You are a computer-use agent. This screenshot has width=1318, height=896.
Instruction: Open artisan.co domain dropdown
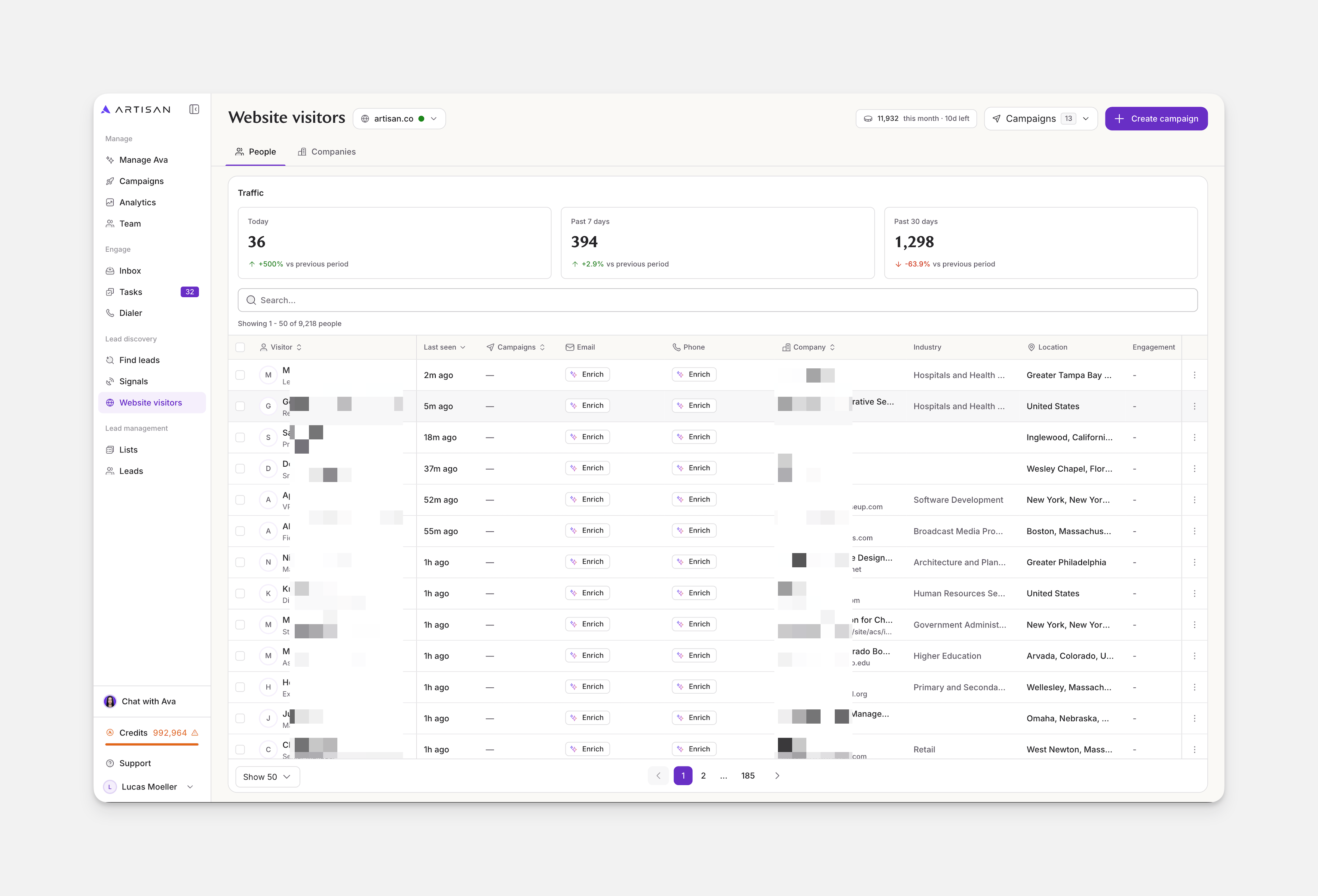pyautogui.click(x=399, y=119)
